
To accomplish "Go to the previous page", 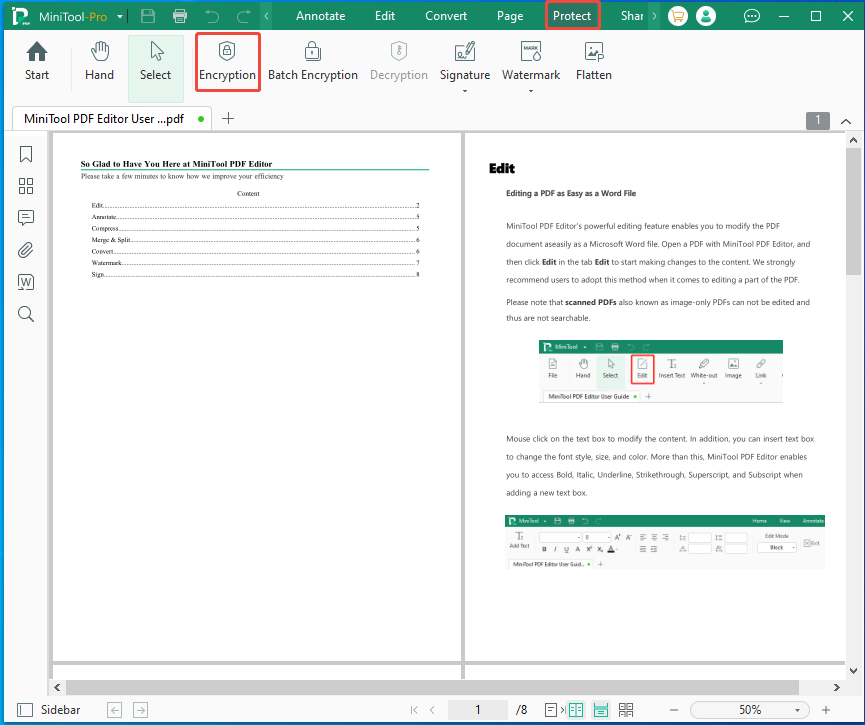I will [x=432, y=710].
